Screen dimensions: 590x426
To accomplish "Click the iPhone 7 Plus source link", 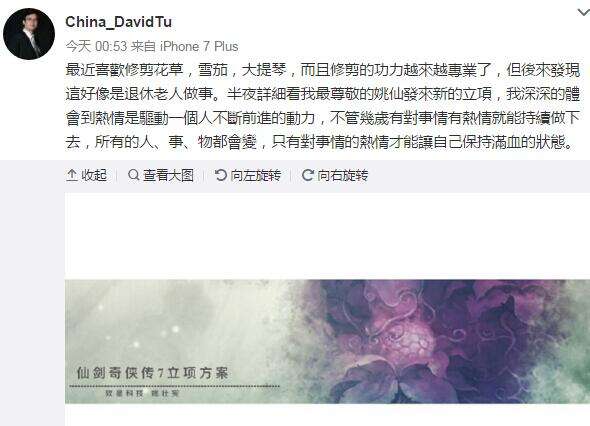I will coord(199,46).
